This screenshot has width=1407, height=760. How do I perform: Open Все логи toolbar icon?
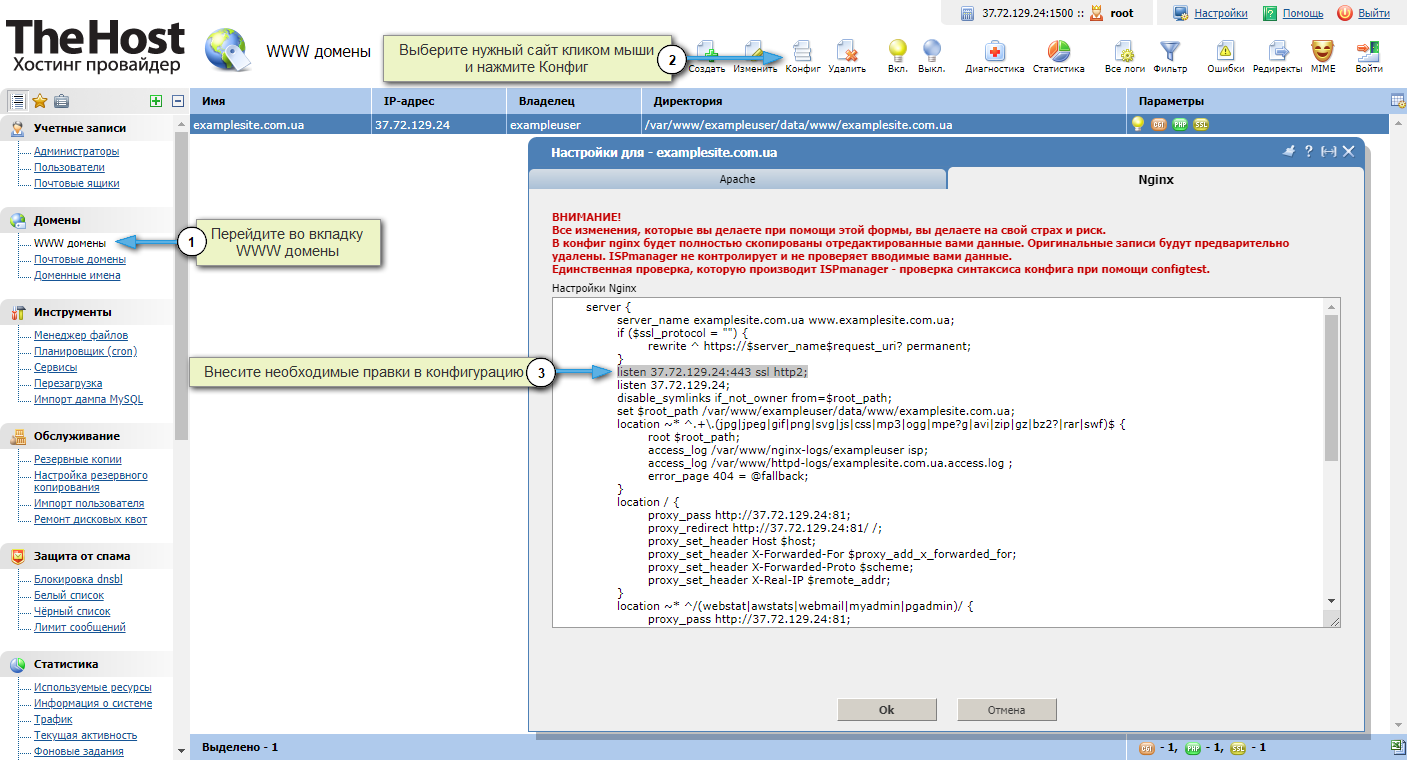coord(1125,56)
